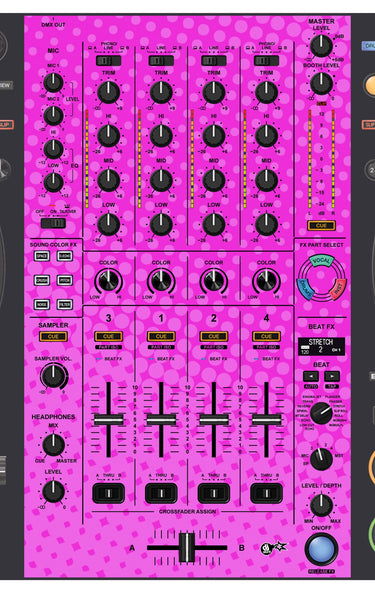Click the Beat left arrow button
Screen dimensions: 375x596
tap(311, 376)
